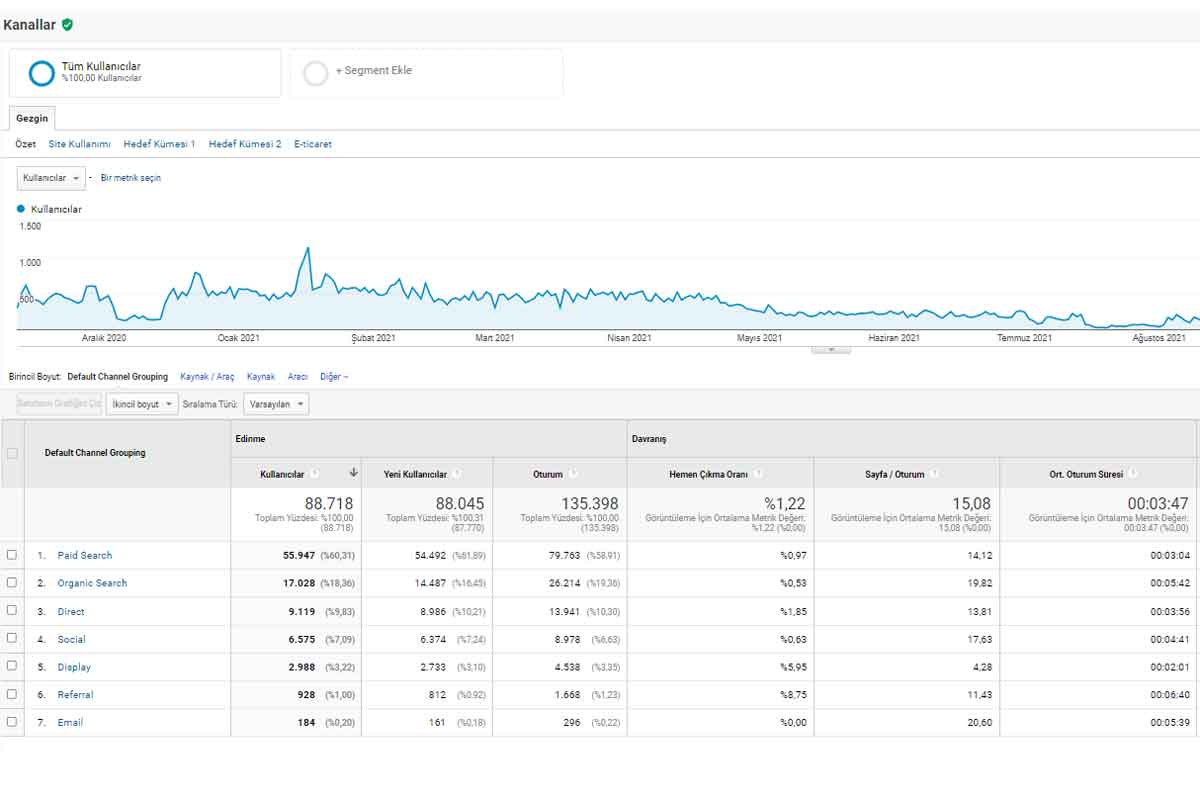
Task: Open Referral channel link
Action: tap(75, 694)
